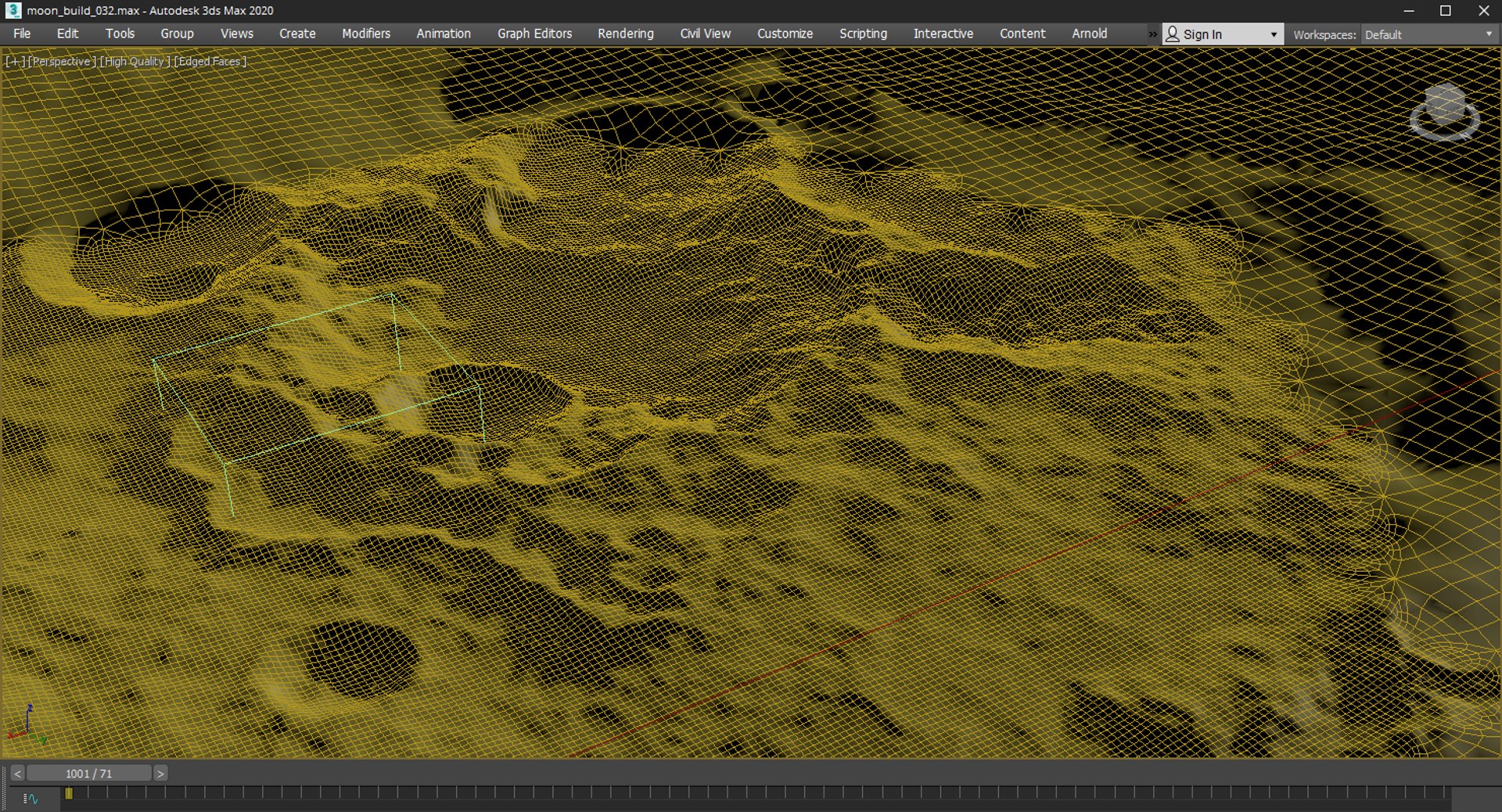1502x812 pixels.
Task: Open the Content menu
Action: (x=1022, y=34)
